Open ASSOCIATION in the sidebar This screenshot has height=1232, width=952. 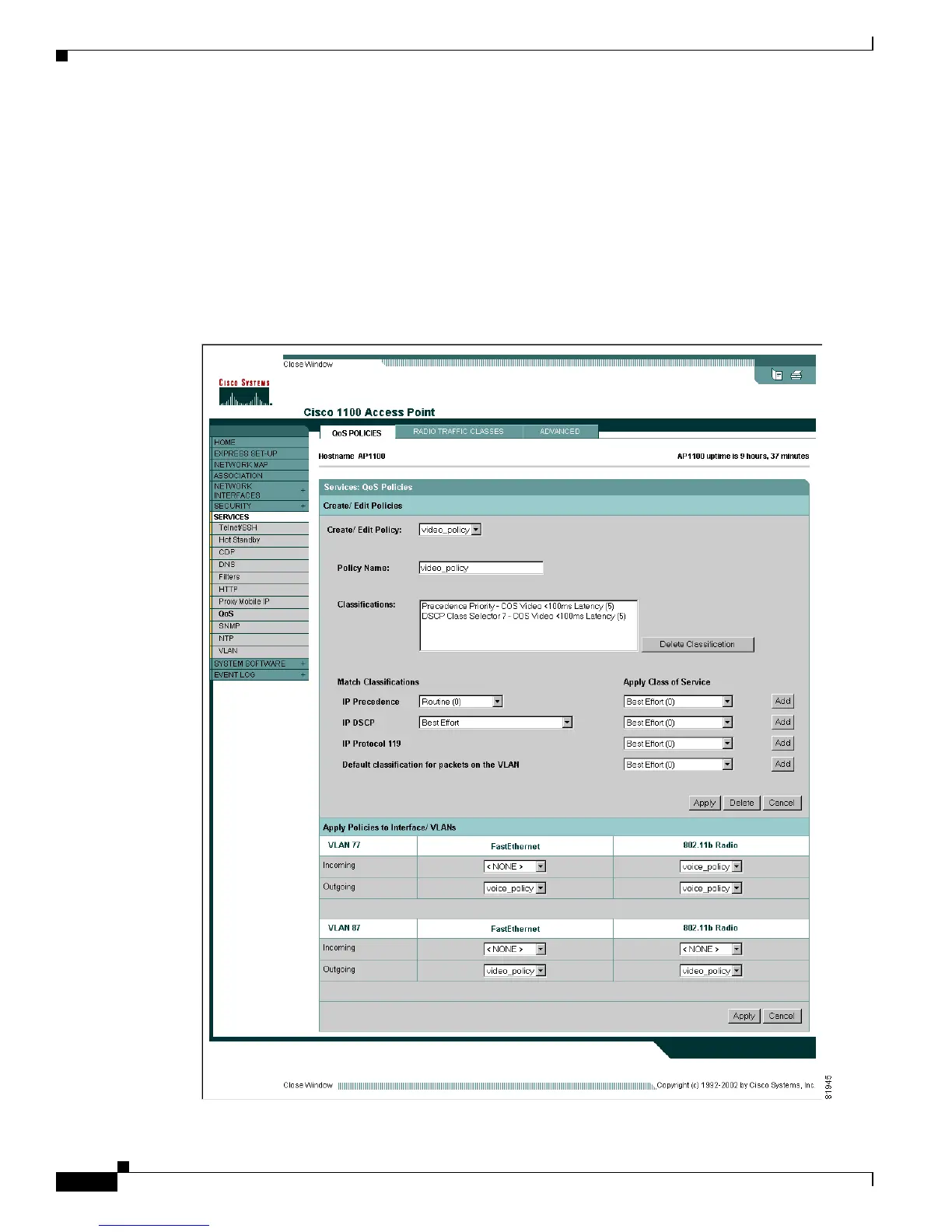click(260, 475)
